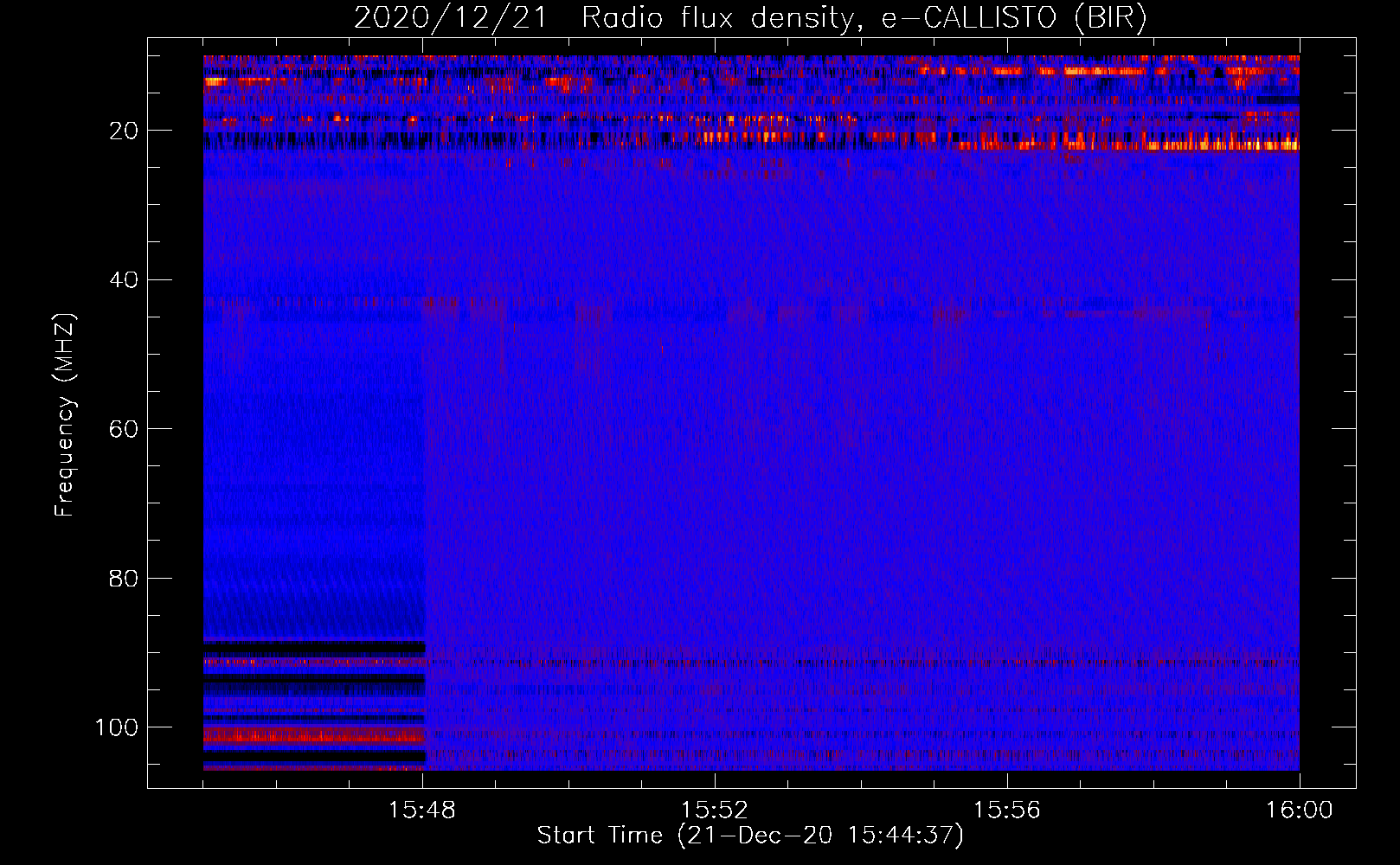Click the 15:52 time tick label
The width and height of the screenshot is (1400, 865).
pyautogui.click(x=715, y=811)
